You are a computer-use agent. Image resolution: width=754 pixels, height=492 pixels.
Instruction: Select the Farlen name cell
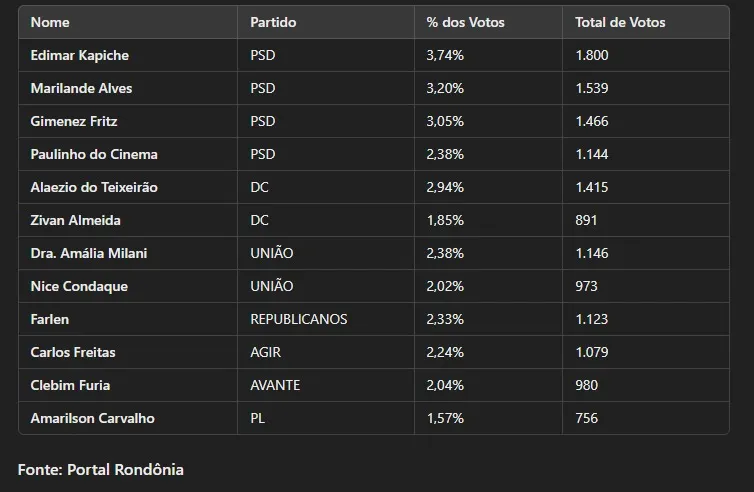click(50, 319)
